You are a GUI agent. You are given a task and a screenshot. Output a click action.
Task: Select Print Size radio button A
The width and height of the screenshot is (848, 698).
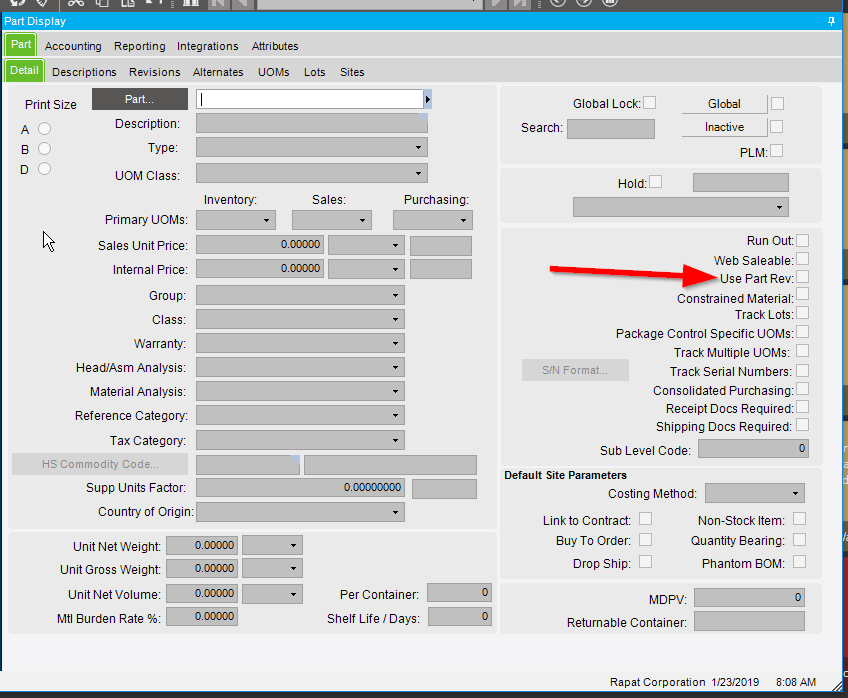44,129
